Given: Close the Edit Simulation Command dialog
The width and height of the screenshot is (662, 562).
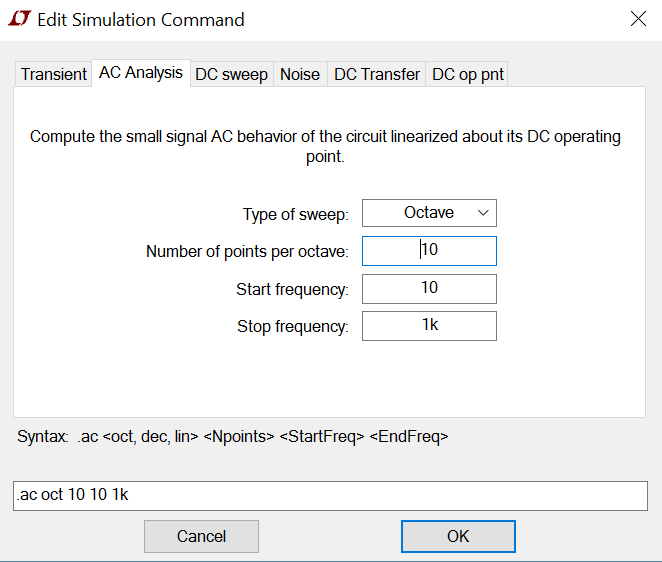Looking at the screenshot, I should [637, 18].
